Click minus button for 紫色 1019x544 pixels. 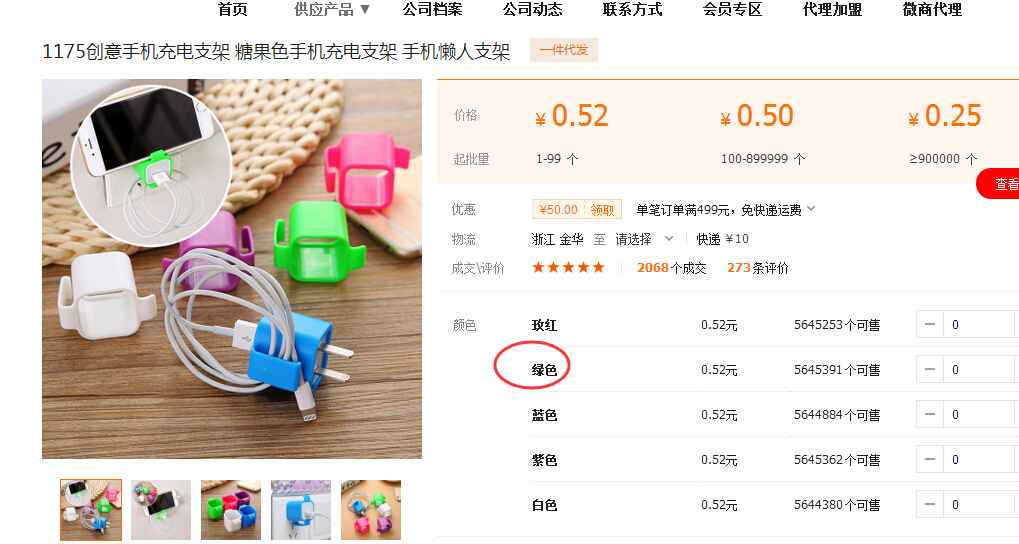(930, 460)
